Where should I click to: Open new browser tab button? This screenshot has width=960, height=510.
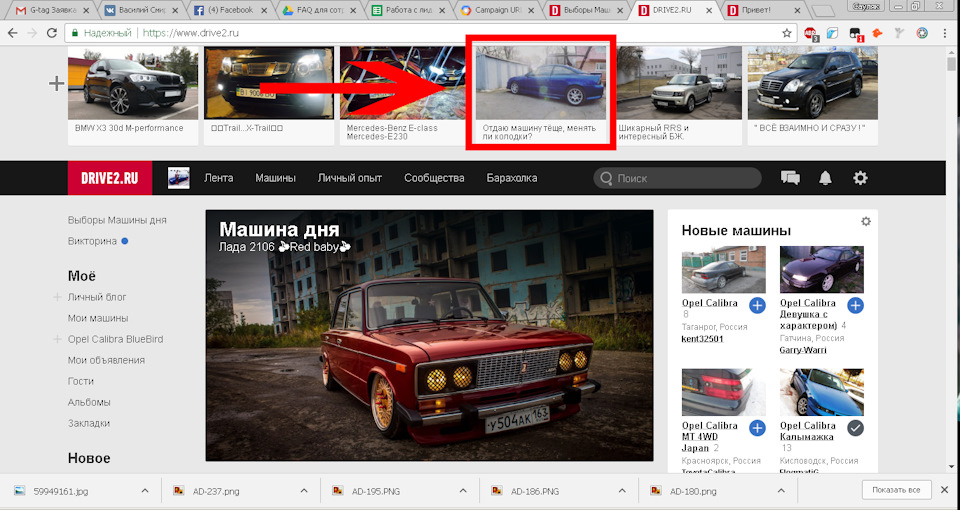(824, 11)
